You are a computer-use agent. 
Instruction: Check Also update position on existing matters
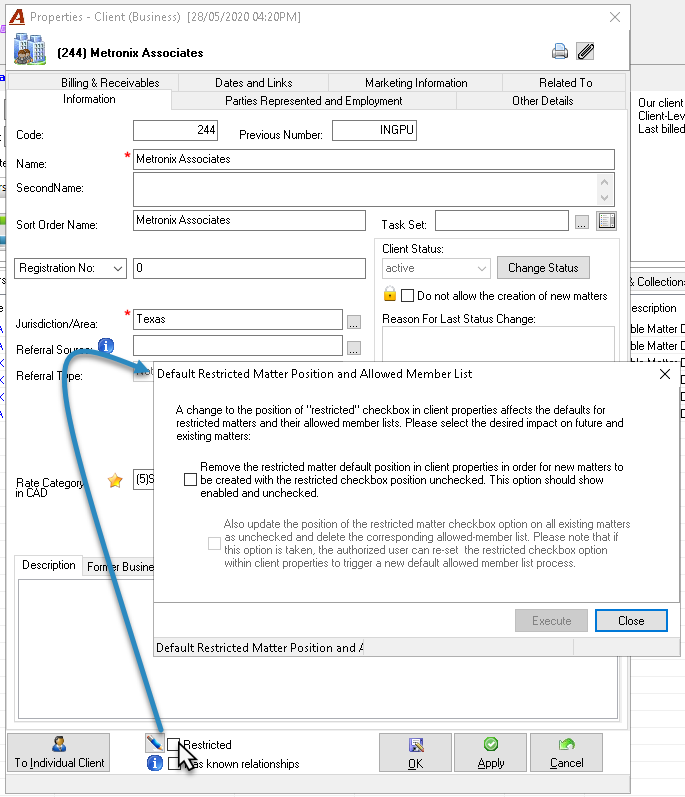[214, 543]
